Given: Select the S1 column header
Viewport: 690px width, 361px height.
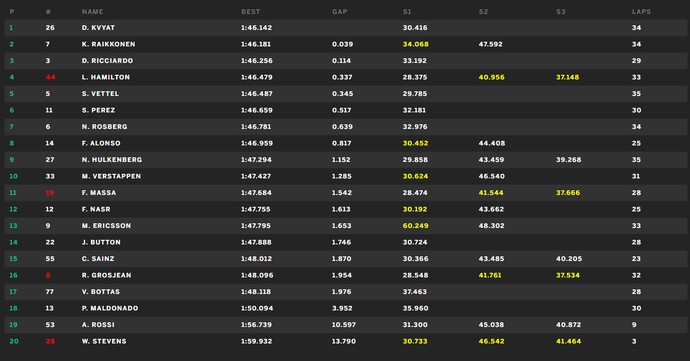Looking at the screenshot, I should [407, 12].
